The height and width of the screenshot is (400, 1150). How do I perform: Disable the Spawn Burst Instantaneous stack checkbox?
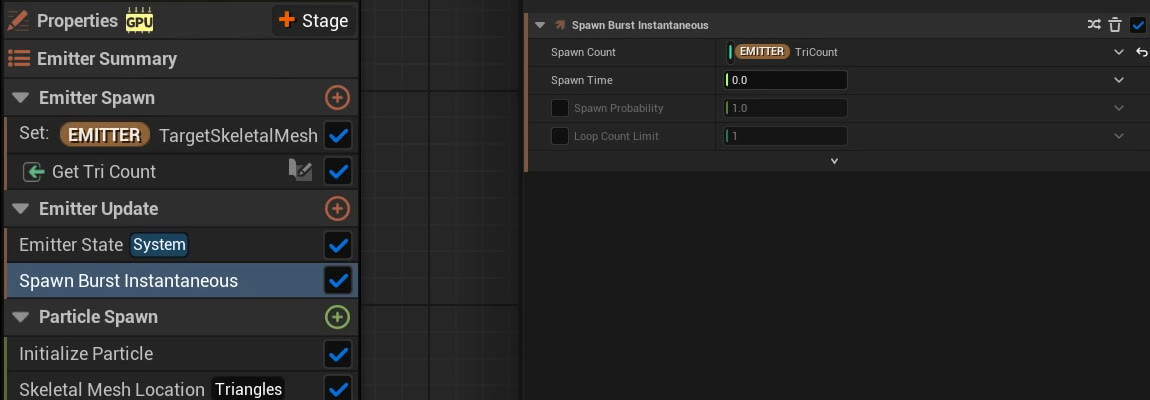click(x=338, y=280)
